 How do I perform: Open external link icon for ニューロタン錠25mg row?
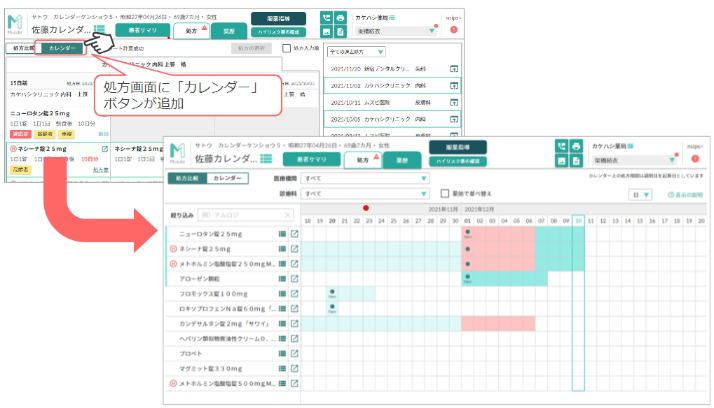pos(295,234)
